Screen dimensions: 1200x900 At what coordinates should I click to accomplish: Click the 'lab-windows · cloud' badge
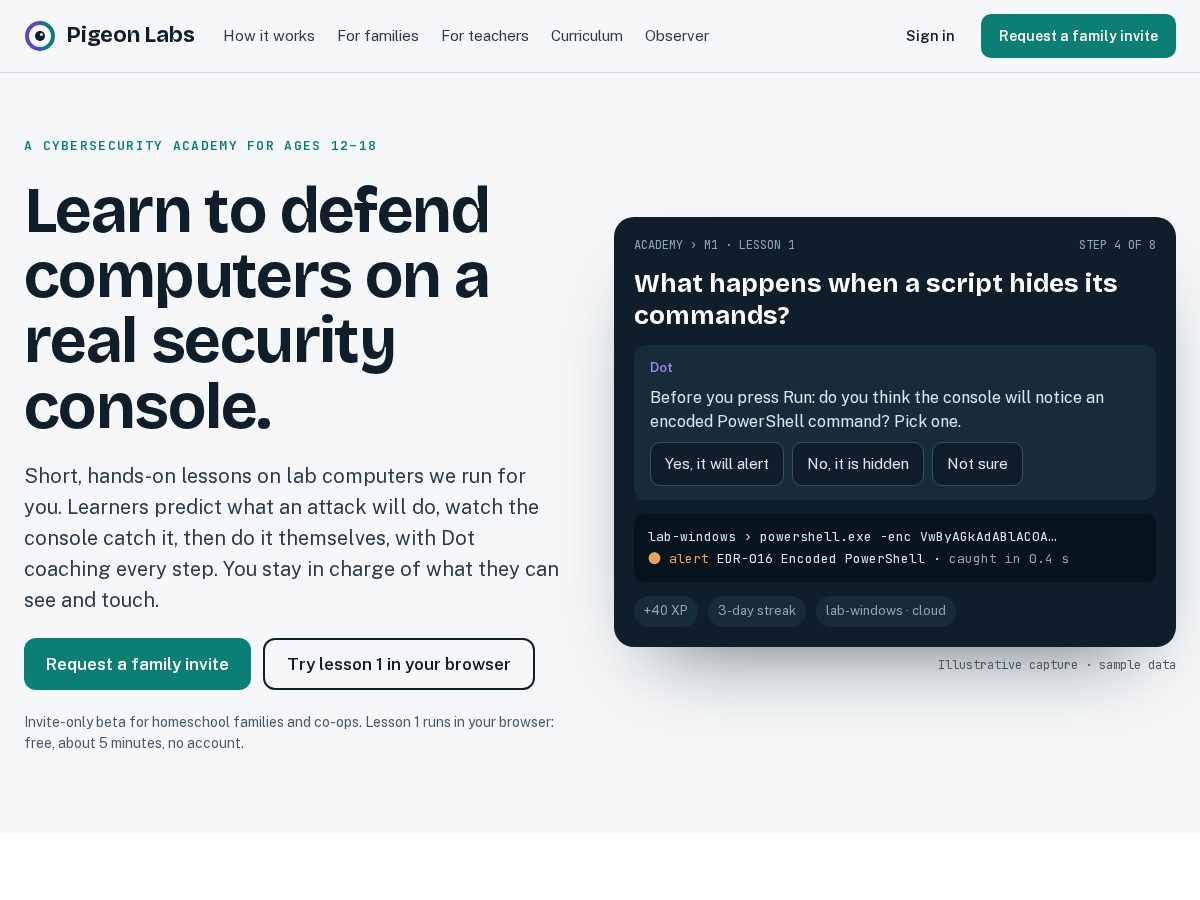886,611
